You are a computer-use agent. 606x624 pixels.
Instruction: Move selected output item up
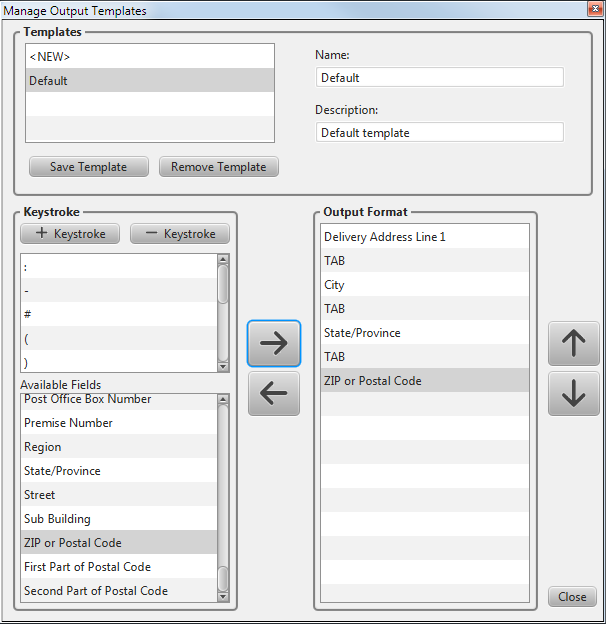[x=573, y=343]
